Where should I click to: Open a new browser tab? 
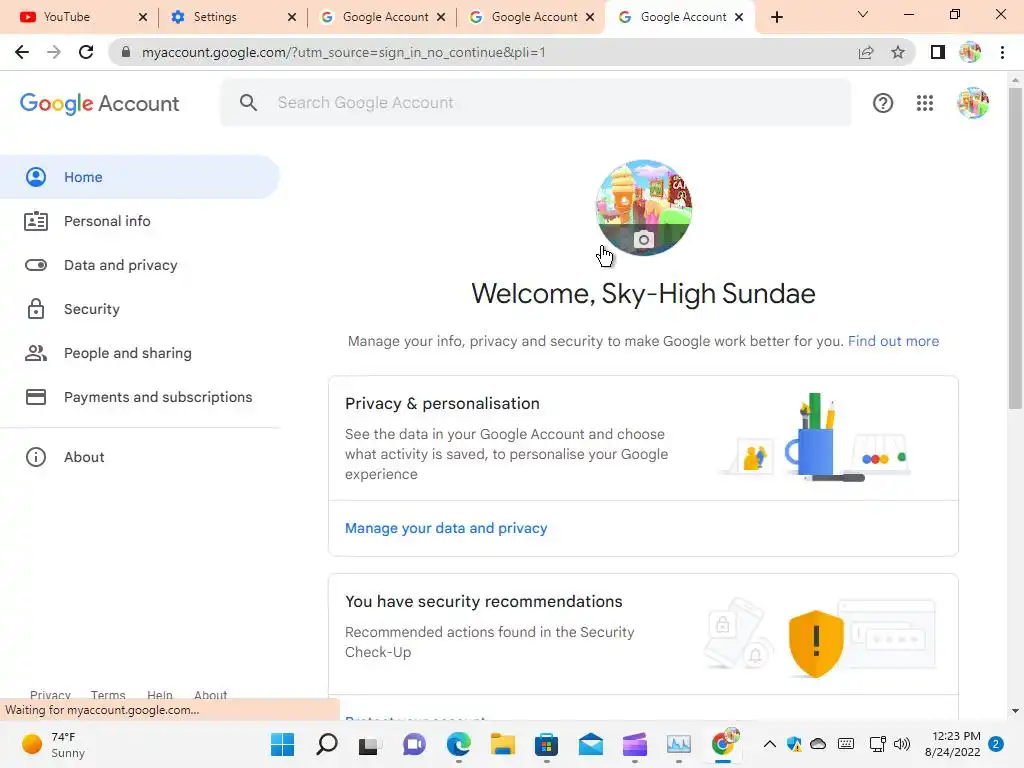click(776, 17)
